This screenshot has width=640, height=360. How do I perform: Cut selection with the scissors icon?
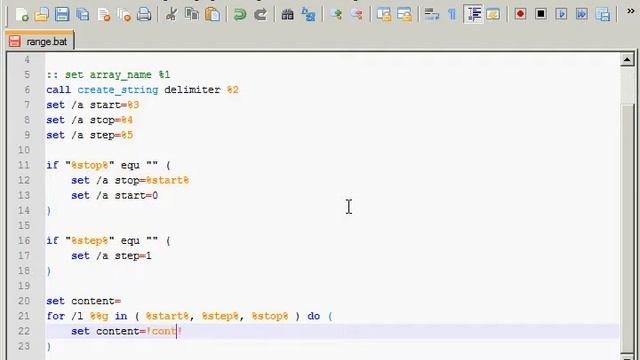[171, 15]
